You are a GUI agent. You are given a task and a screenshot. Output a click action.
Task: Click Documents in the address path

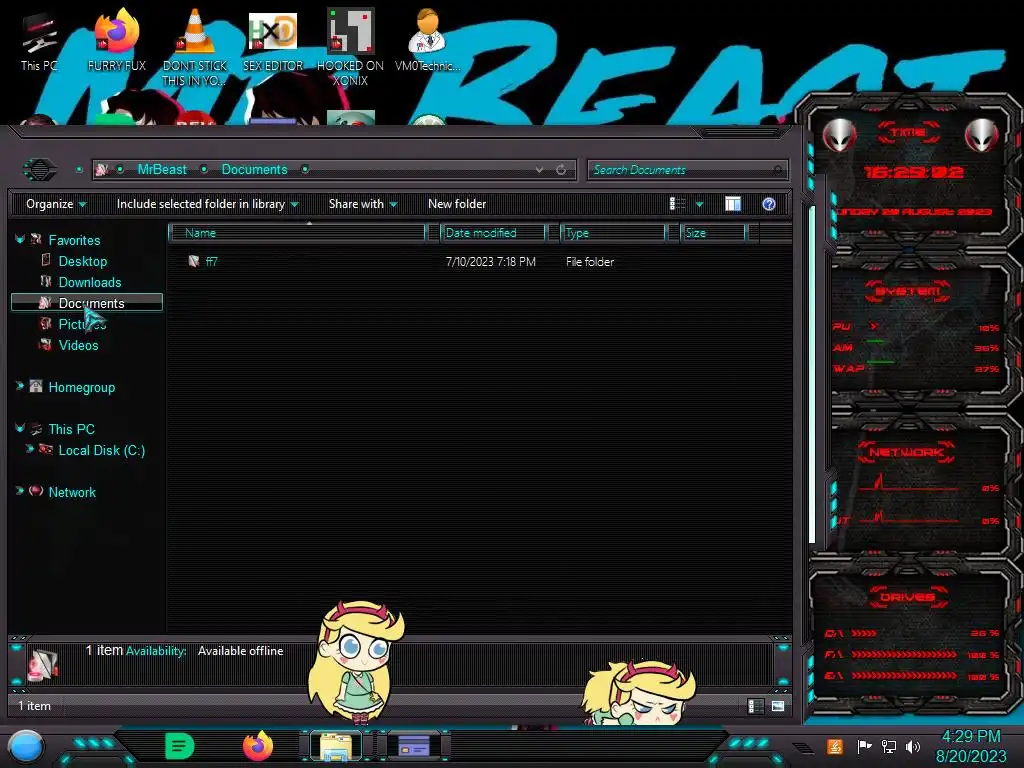pyautogui.click(x=254, y=170)
